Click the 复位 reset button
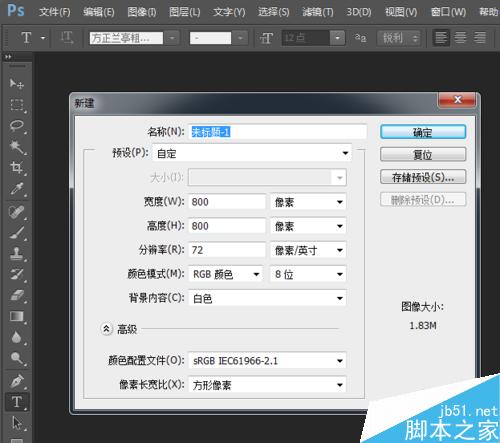500x443 pixels. point(423,154)
